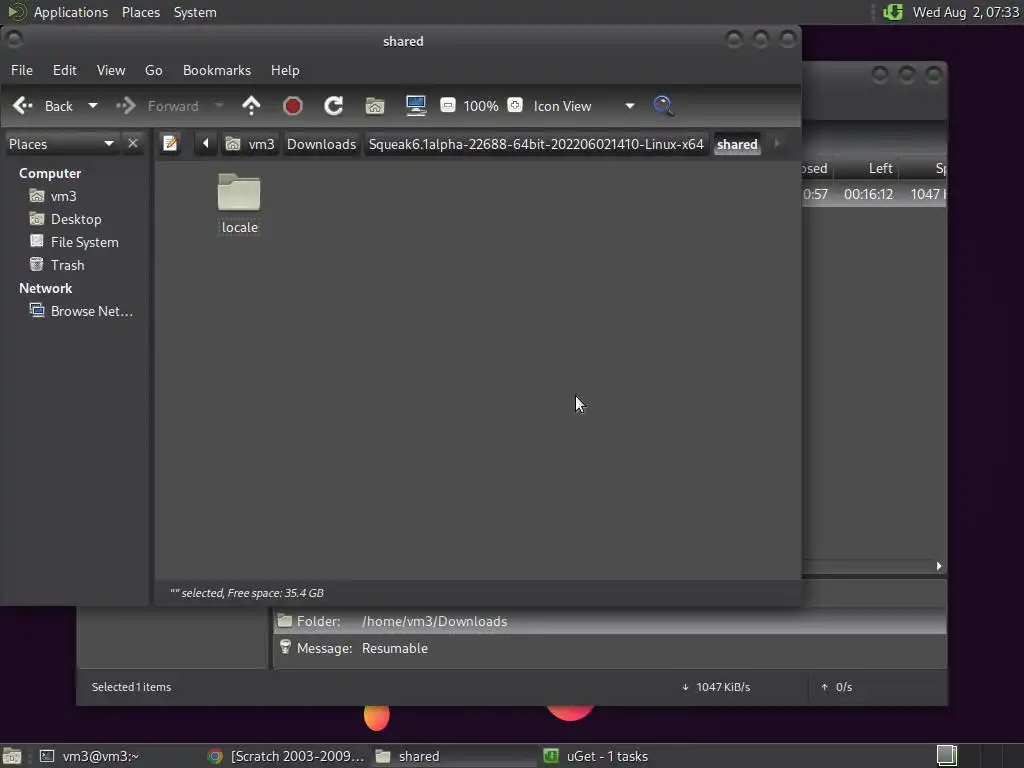Image resolution: width=1024 pixels, height=768 pixels.
Task: Toggle text-based location entry pencil icon
Action: point(170,144)
